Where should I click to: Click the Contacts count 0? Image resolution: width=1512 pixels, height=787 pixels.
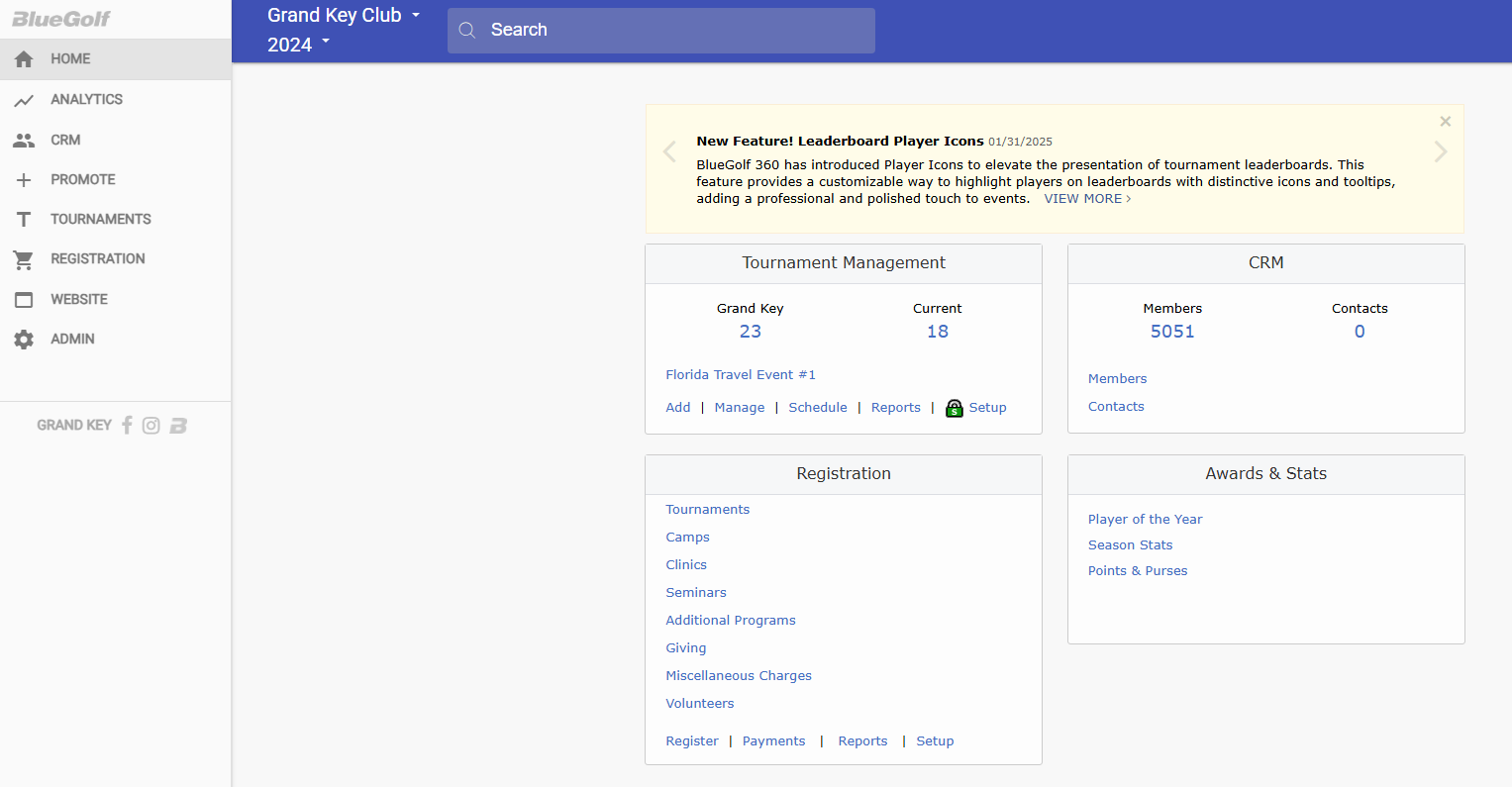1360,332
